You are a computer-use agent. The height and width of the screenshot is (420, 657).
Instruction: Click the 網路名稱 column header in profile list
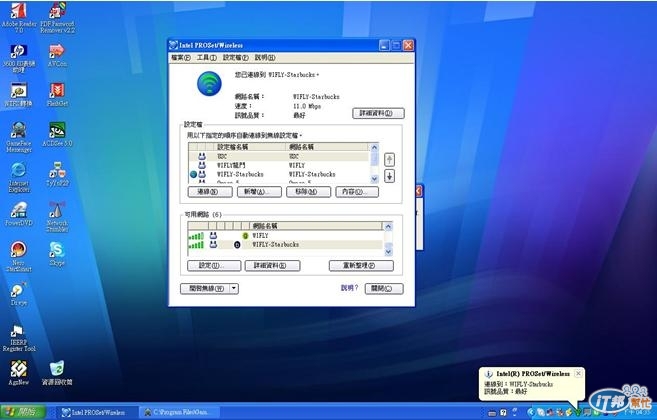328,147
